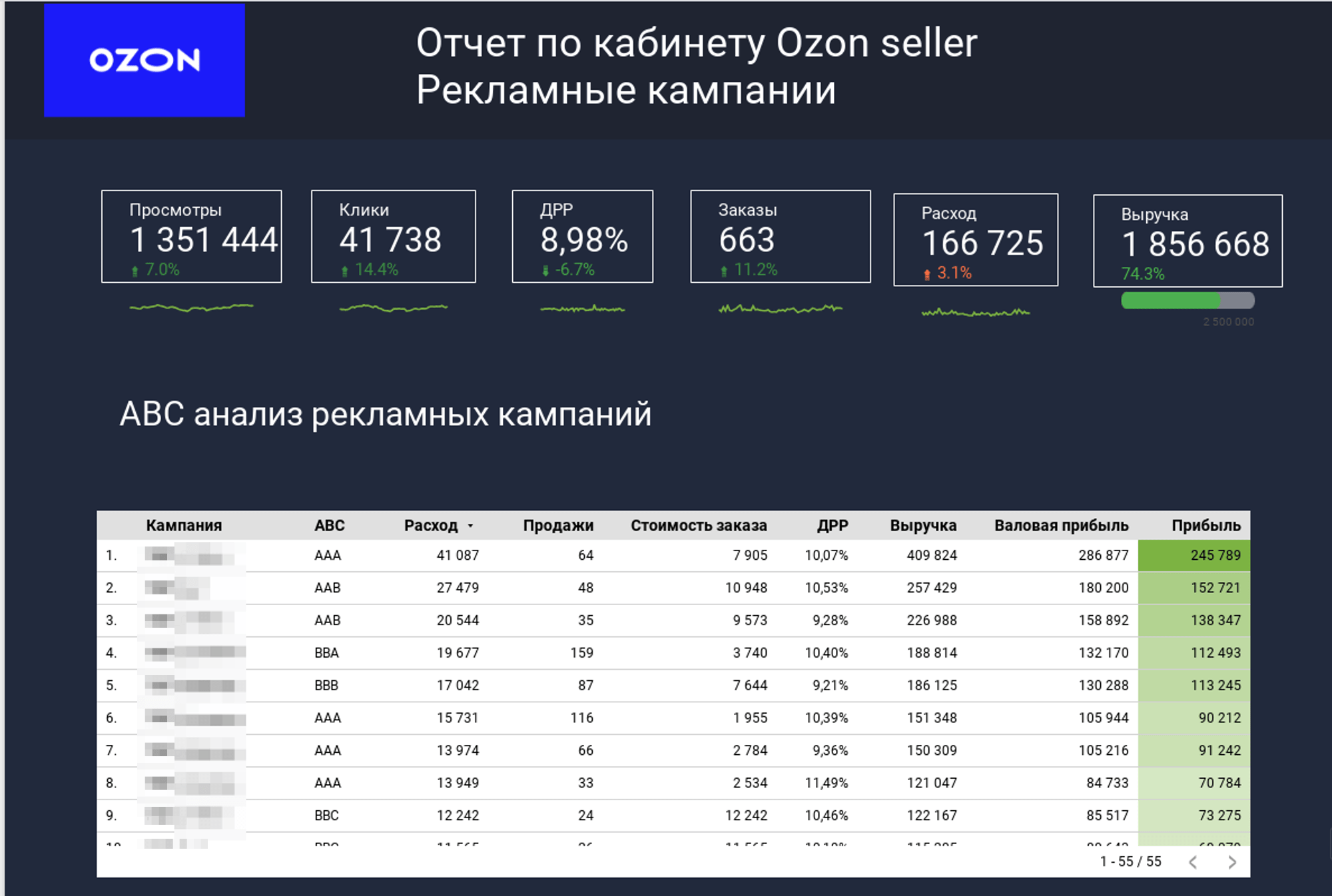
Task: Sort by Выручка column header in table
Action: click(923, 525)
